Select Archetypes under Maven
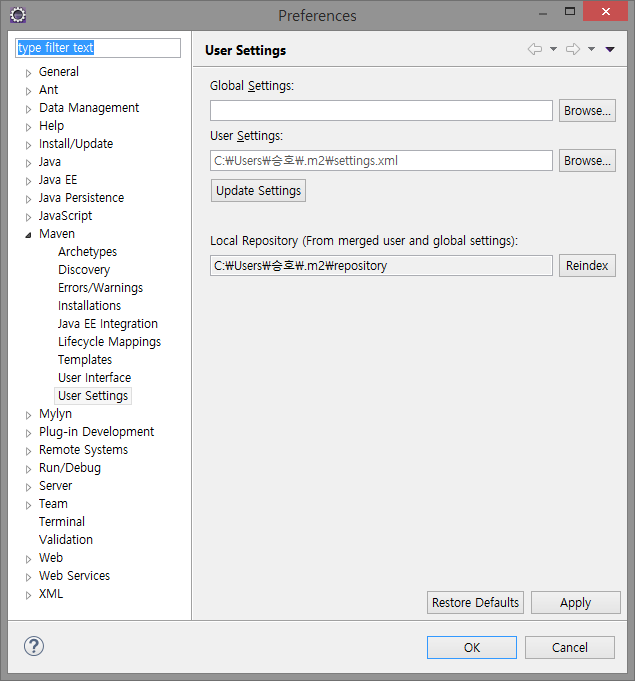The image size is (635, 681). point(87,252)
